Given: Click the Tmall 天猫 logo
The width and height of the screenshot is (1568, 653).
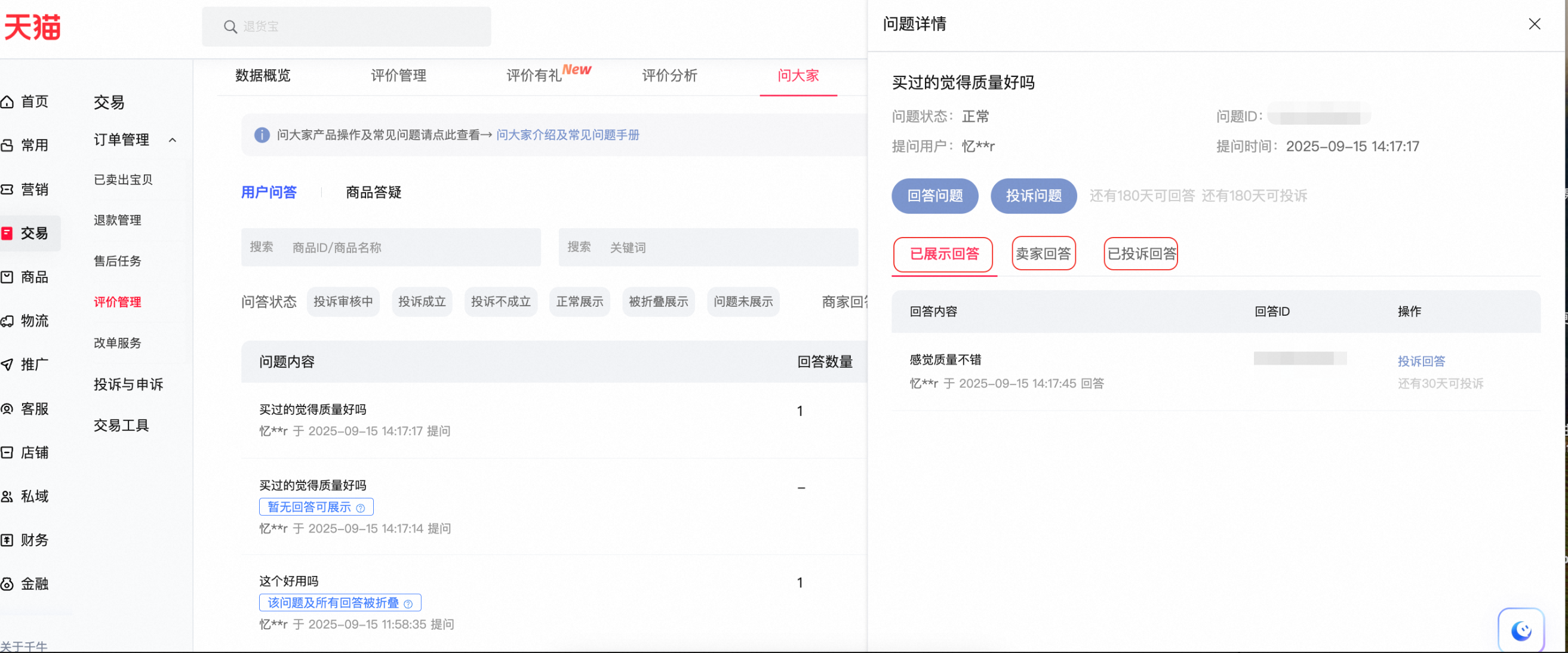Looking at the screenshot, I should tap(33, 27).
